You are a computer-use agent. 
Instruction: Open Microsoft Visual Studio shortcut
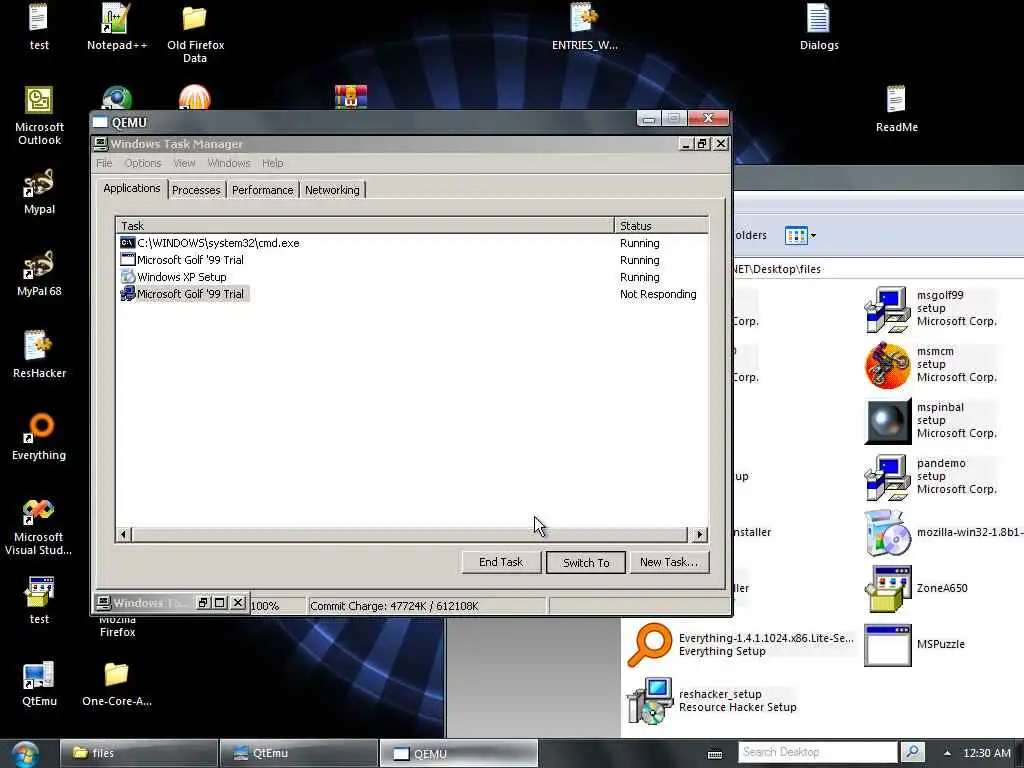coord(39,526)
